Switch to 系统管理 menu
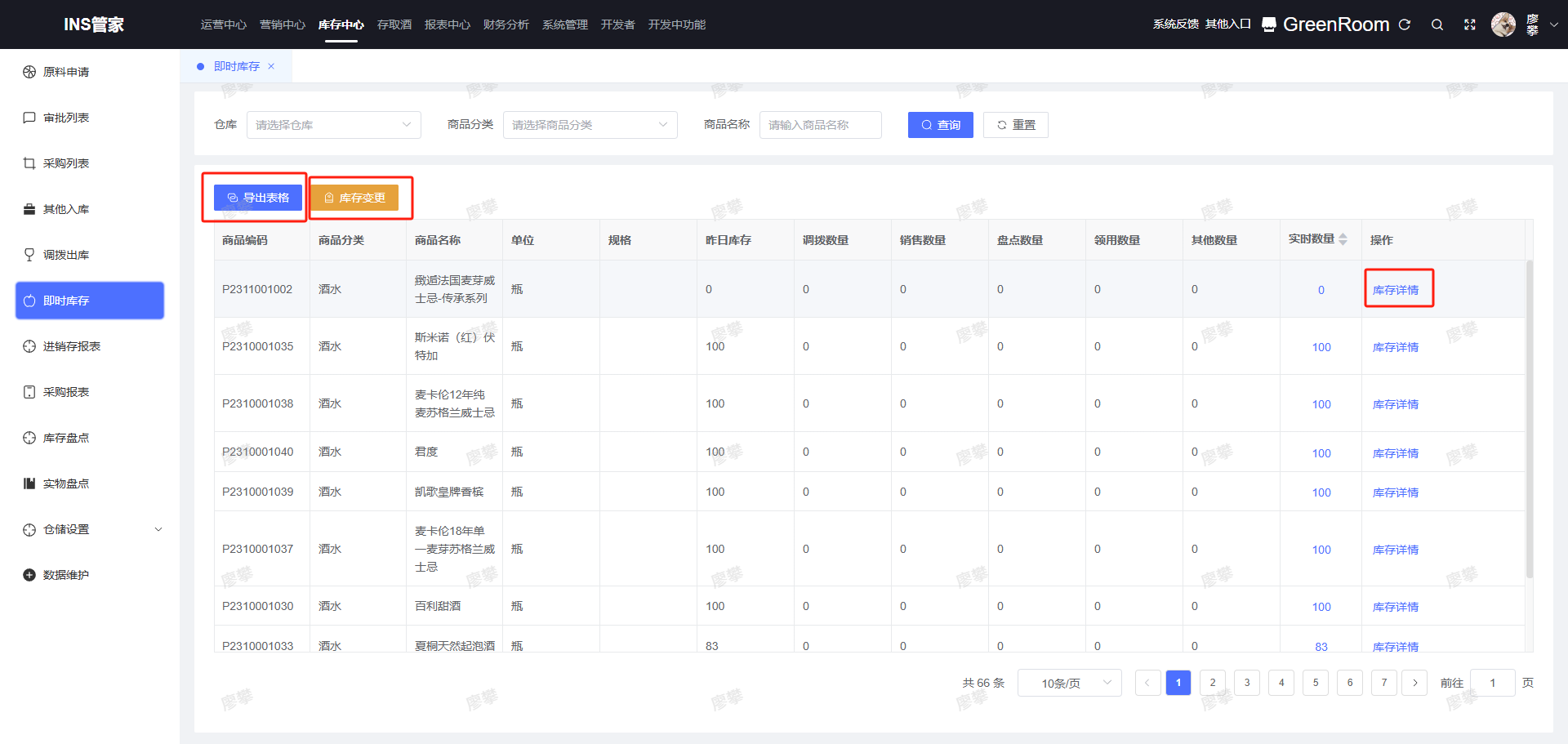This screenshot has width=1568, height=744. point(565,25)
